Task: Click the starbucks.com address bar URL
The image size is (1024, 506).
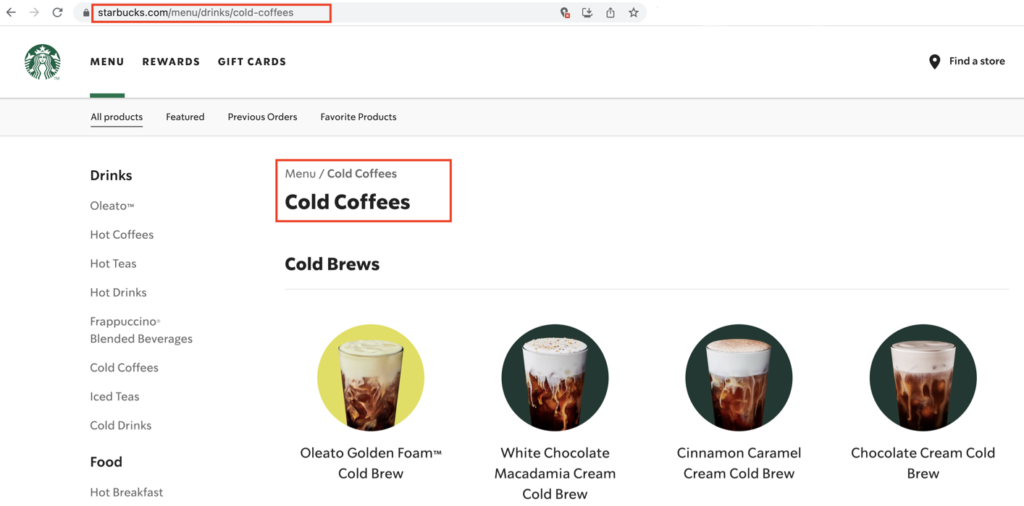Action: [195, 12]
